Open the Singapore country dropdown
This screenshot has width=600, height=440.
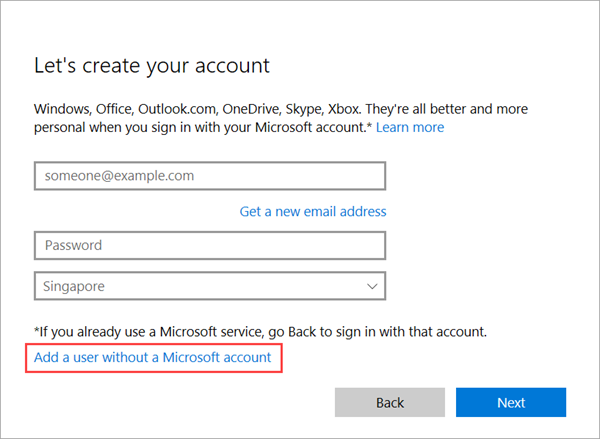click(210, 286)
